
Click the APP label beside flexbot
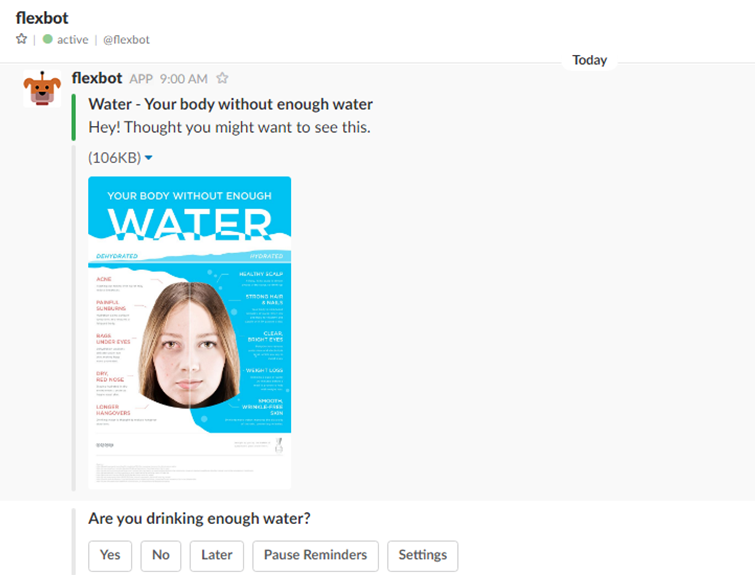coord(141,79)
